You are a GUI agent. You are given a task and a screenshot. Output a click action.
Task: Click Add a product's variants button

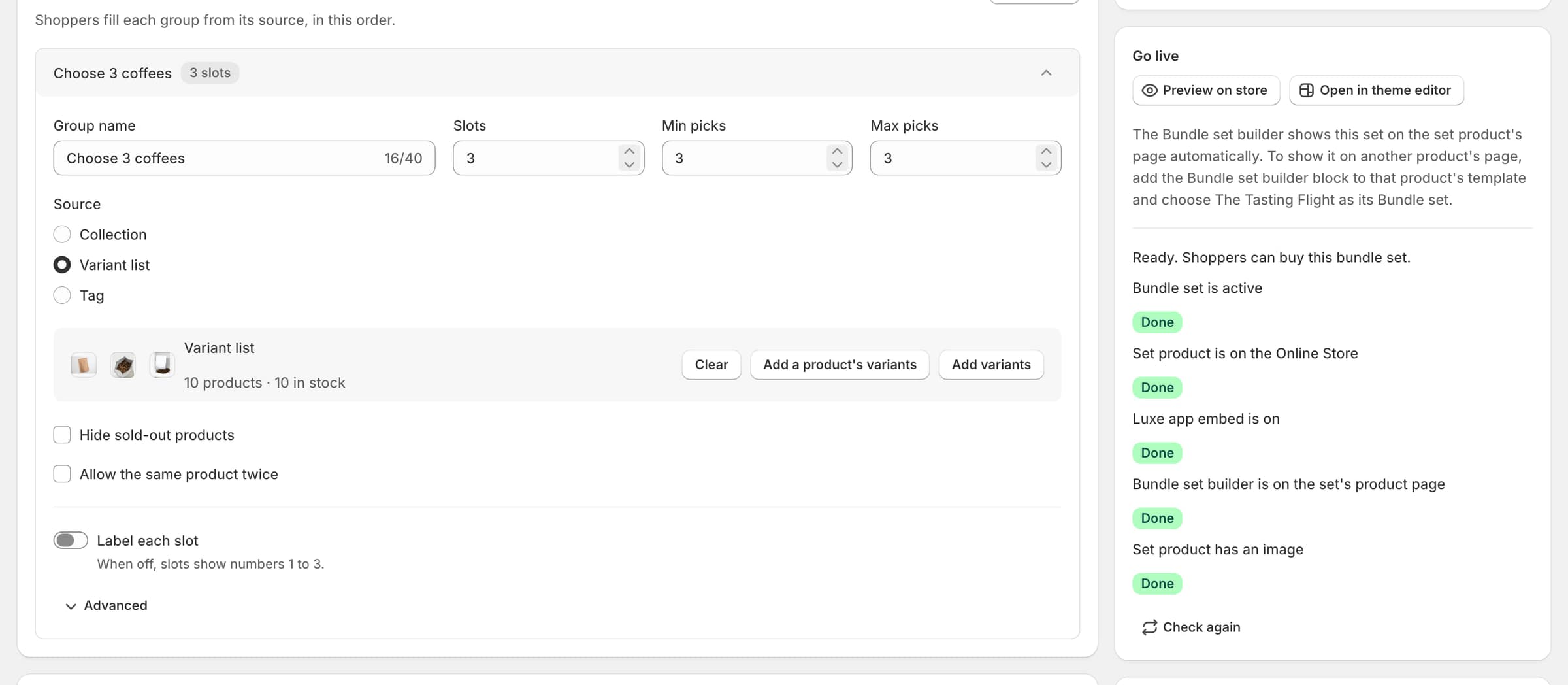click(x=840, y=365)
